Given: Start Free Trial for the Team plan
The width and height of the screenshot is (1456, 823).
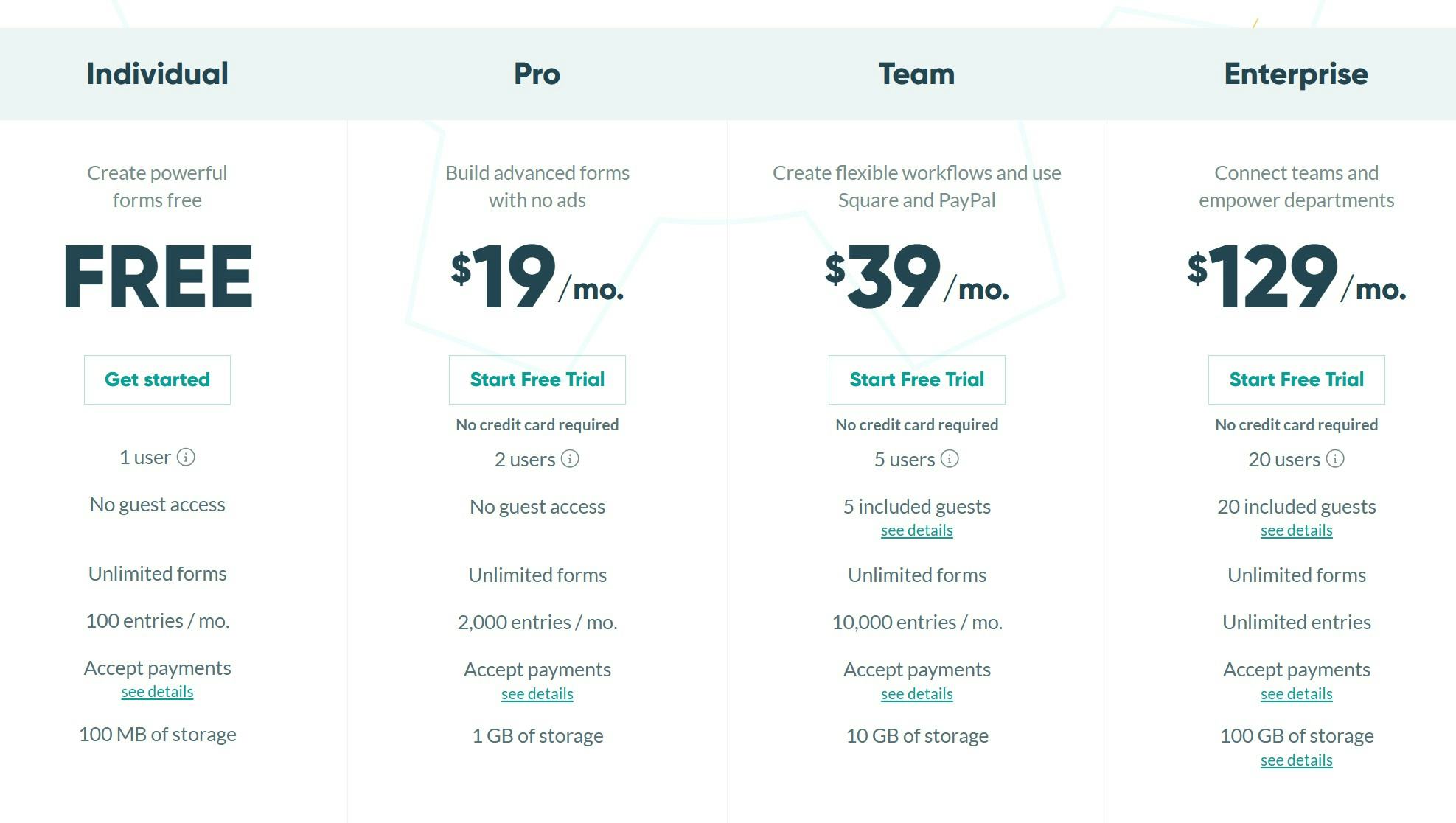Looking at the screenshot, I should (x=916, y=379).
